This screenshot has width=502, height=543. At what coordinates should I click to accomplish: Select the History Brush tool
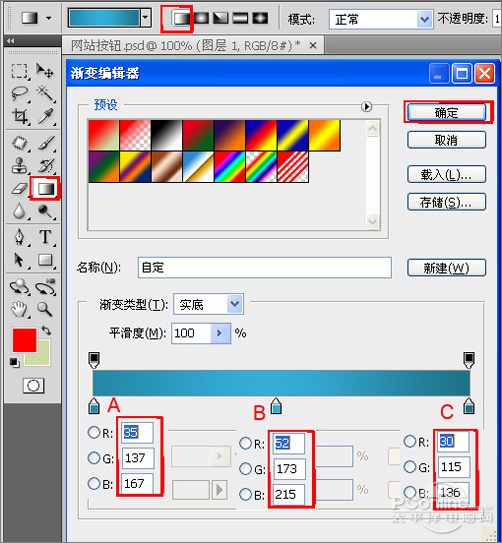pyautogui.click(x=45, y=166)
